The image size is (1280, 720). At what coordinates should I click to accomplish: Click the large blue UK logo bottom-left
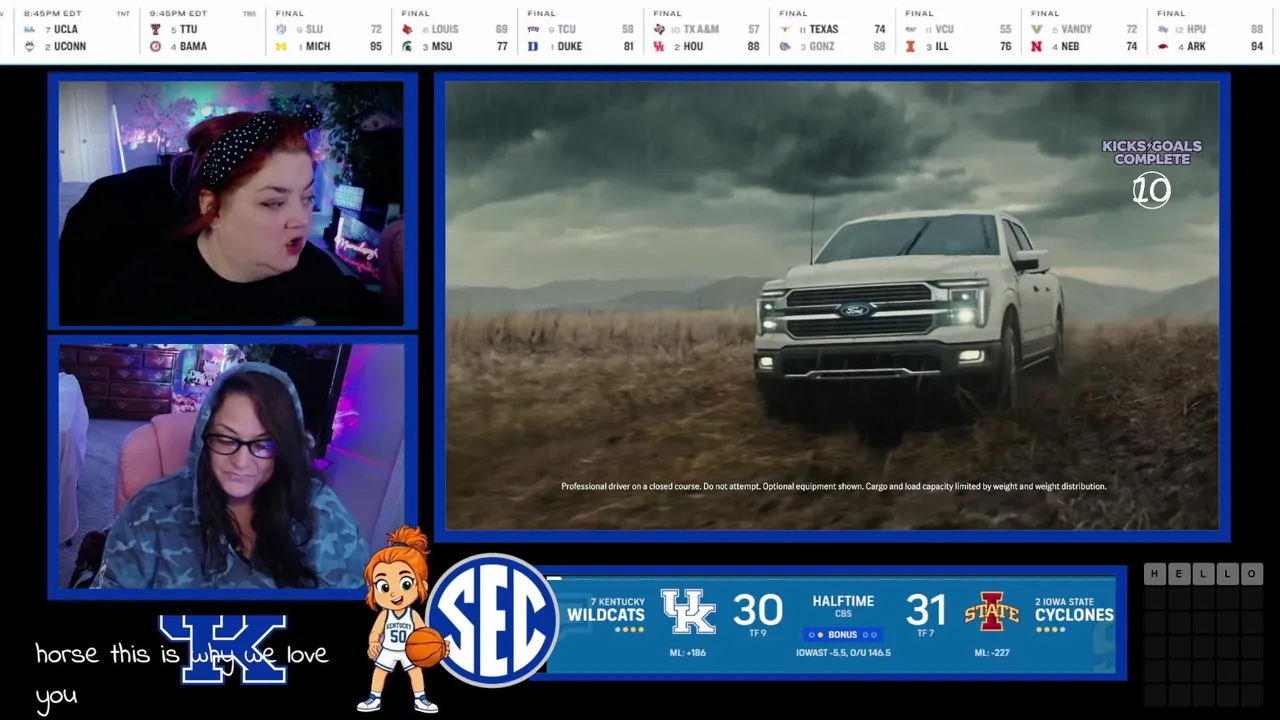click(222, 650)
